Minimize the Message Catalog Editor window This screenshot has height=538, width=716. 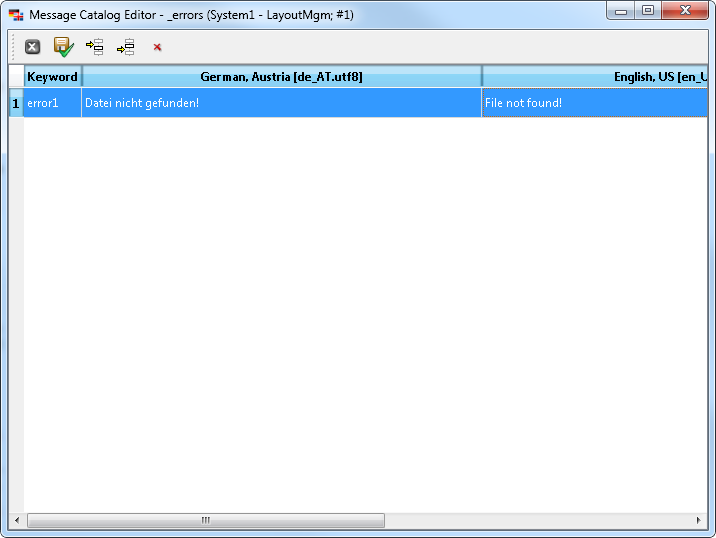[x=621, y=11]
